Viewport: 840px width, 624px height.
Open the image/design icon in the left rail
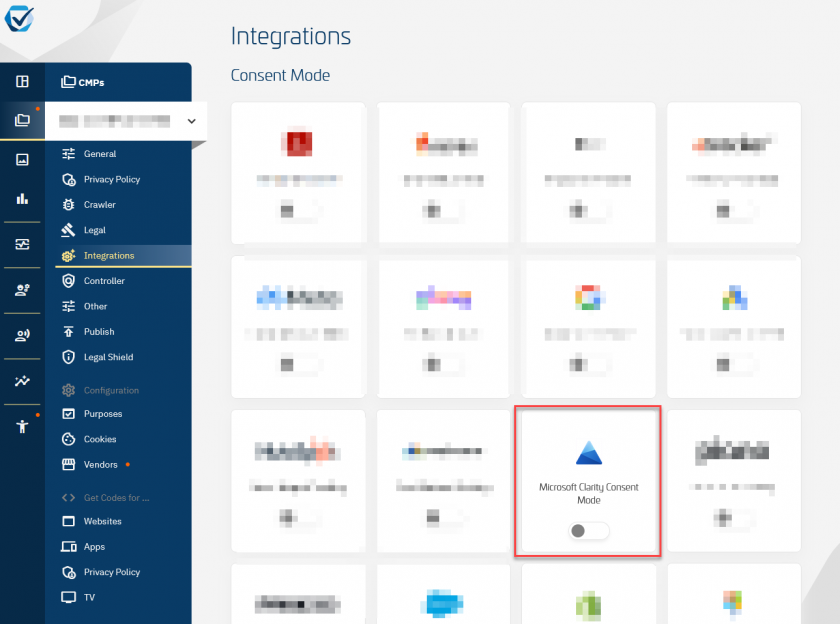[x=22, y=160]
